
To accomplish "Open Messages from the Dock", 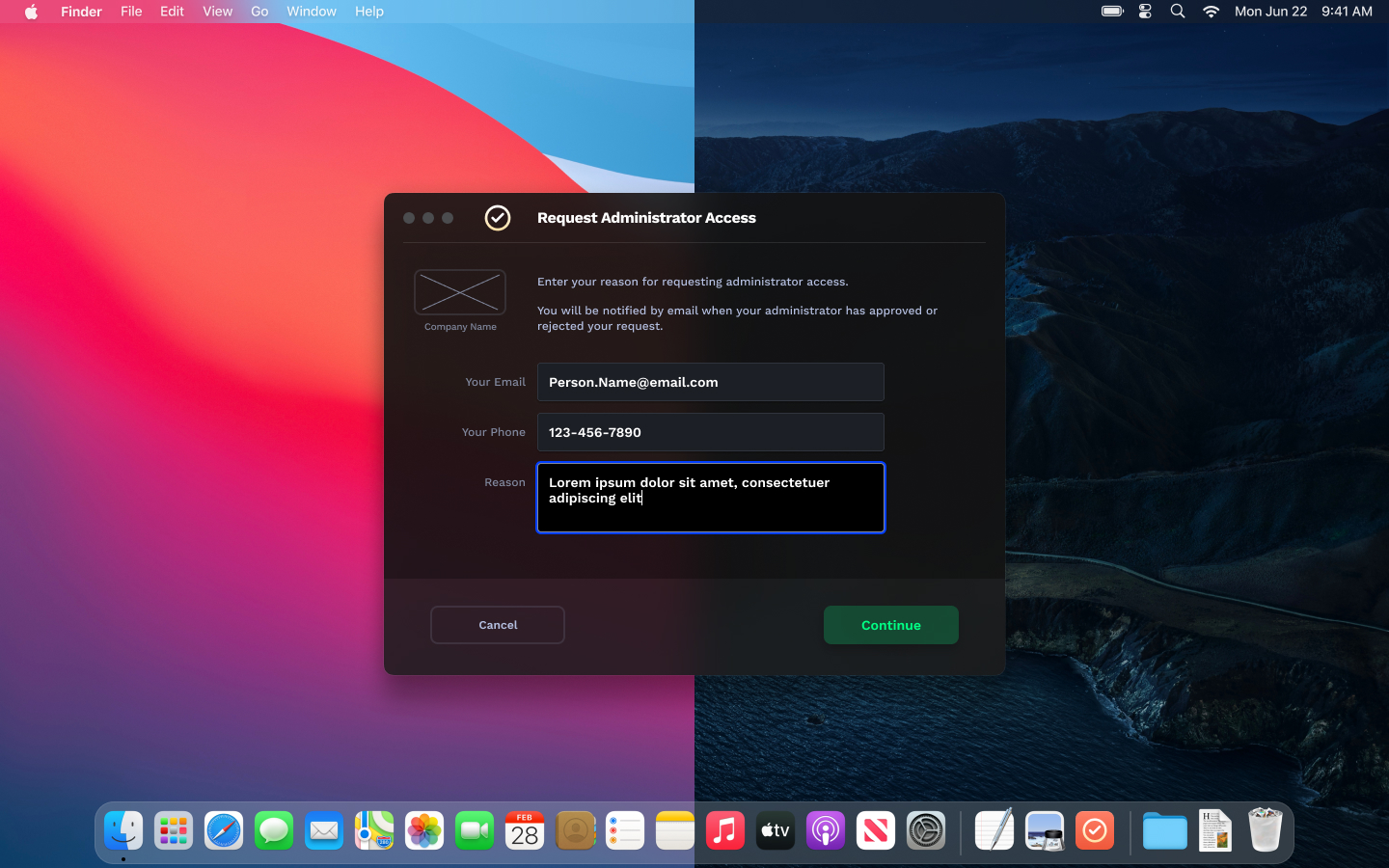I will click(x=274, y=830).
